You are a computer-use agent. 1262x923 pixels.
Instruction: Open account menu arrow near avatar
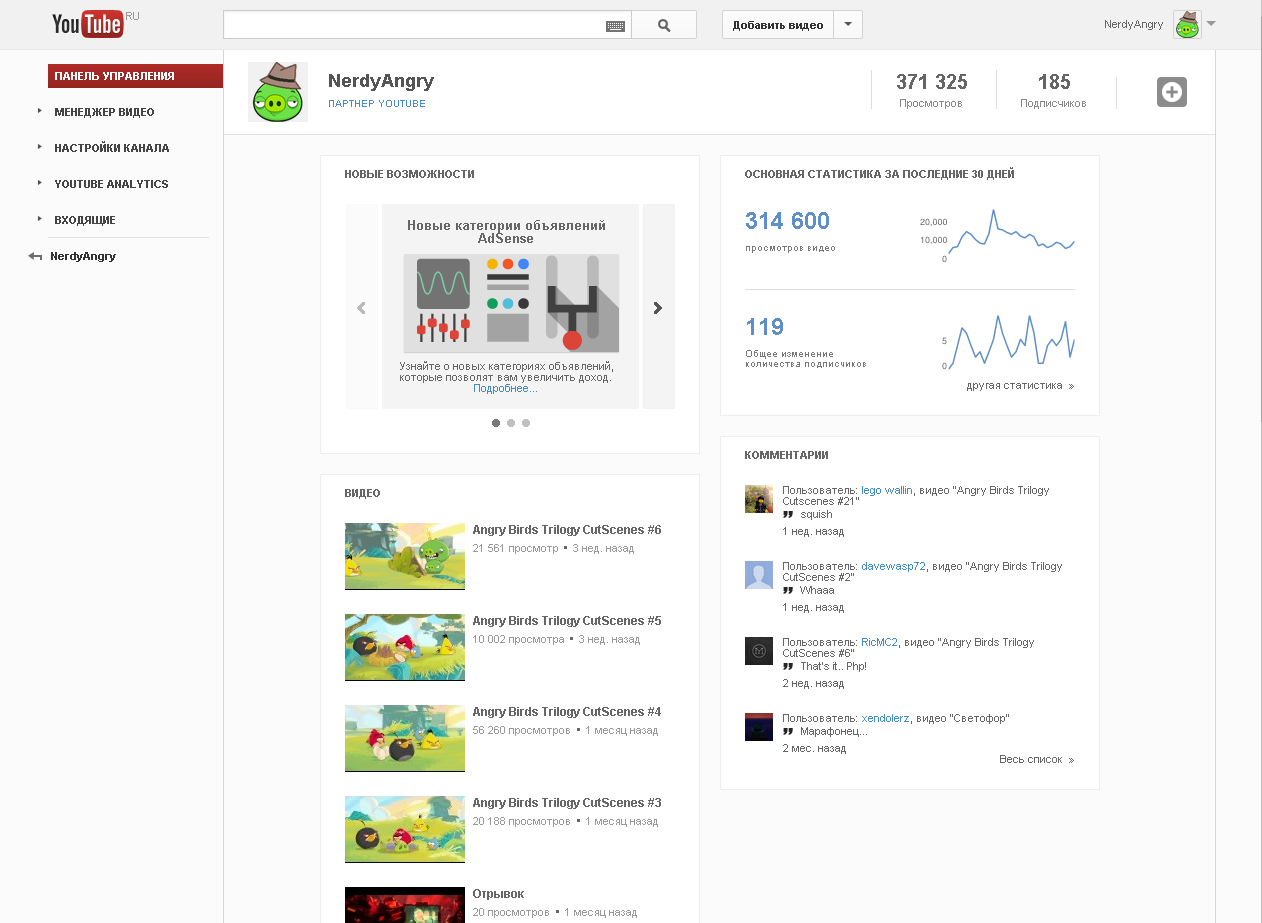point(1211,23)
